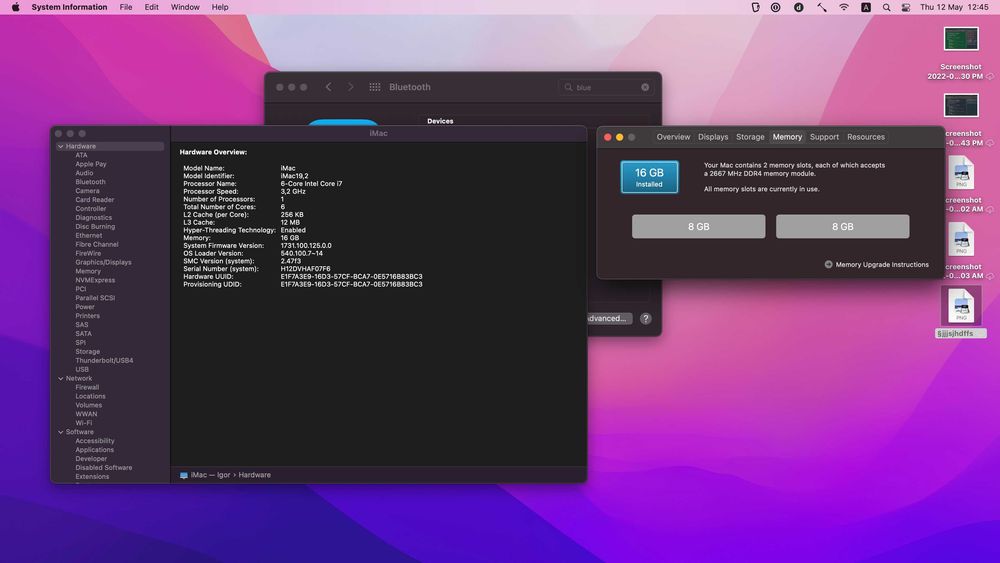Viewport: 1000px width, 563px height.
Task: Select Applications under Software
Action: [94, 450]
